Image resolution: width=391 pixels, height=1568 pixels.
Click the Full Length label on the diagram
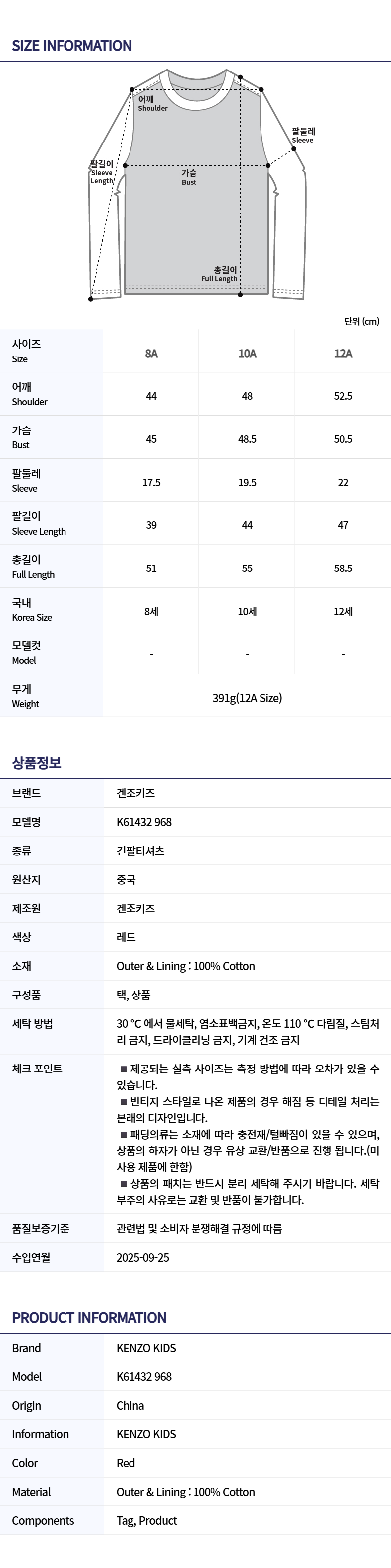pos(220,274)
